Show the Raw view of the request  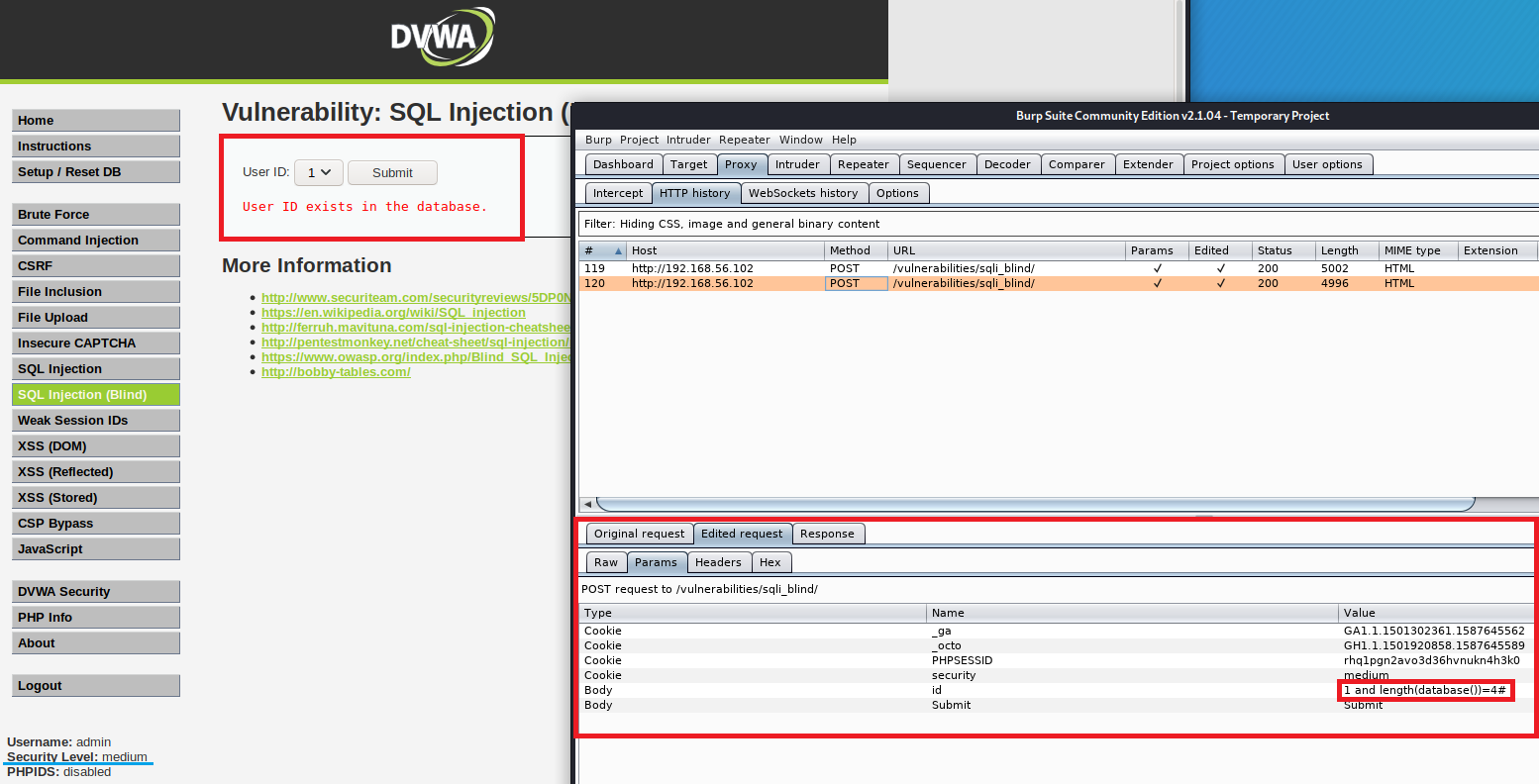(606, 562)
